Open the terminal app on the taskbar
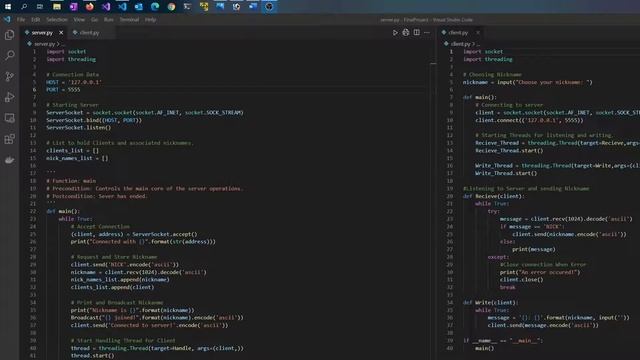Viewport: 640px width, 360px height. tap(187, 7)
